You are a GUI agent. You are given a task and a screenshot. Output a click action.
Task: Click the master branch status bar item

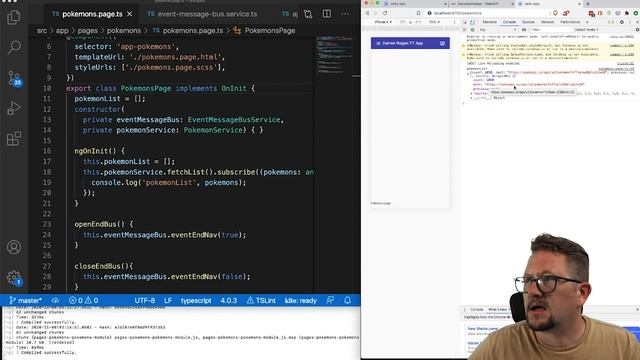[x=25, y=300]
